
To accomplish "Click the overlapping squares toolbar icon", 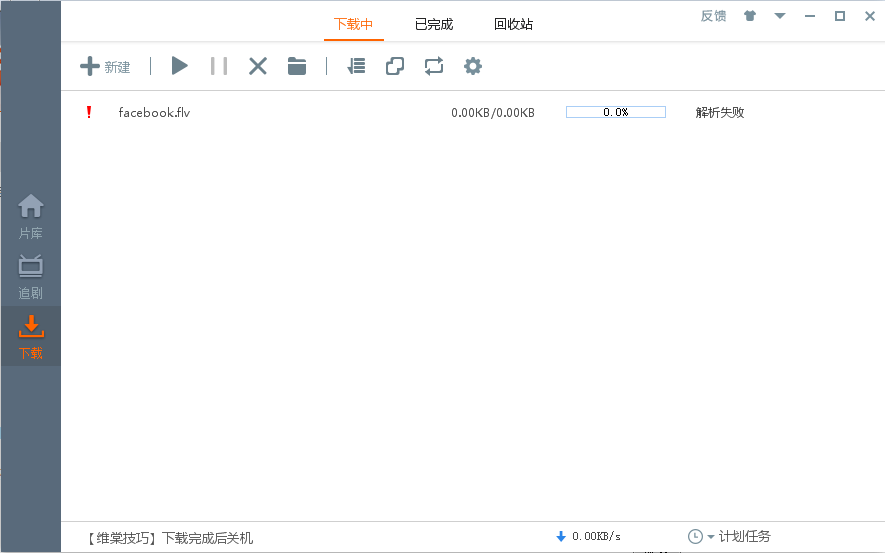I will point(395,66).
